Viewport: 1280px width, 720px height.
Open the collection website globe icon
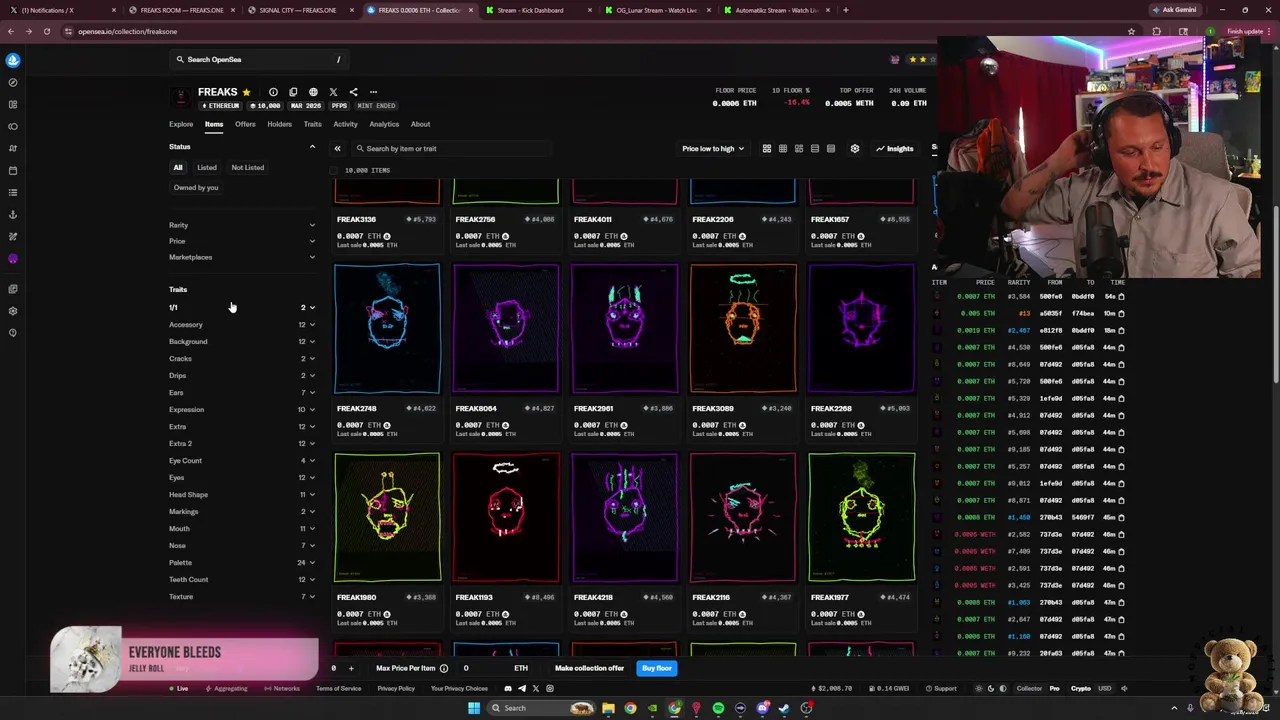point(313,92)
